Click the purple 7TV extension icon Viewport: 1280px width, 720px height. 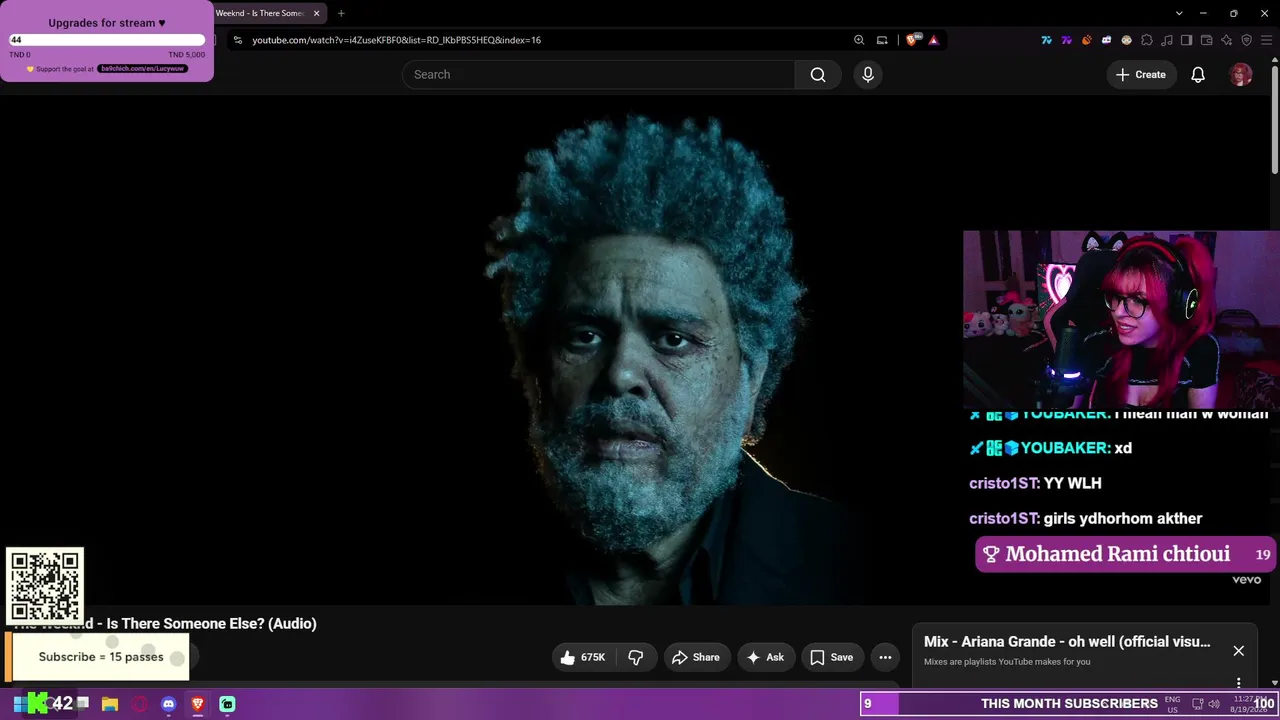1066,40
